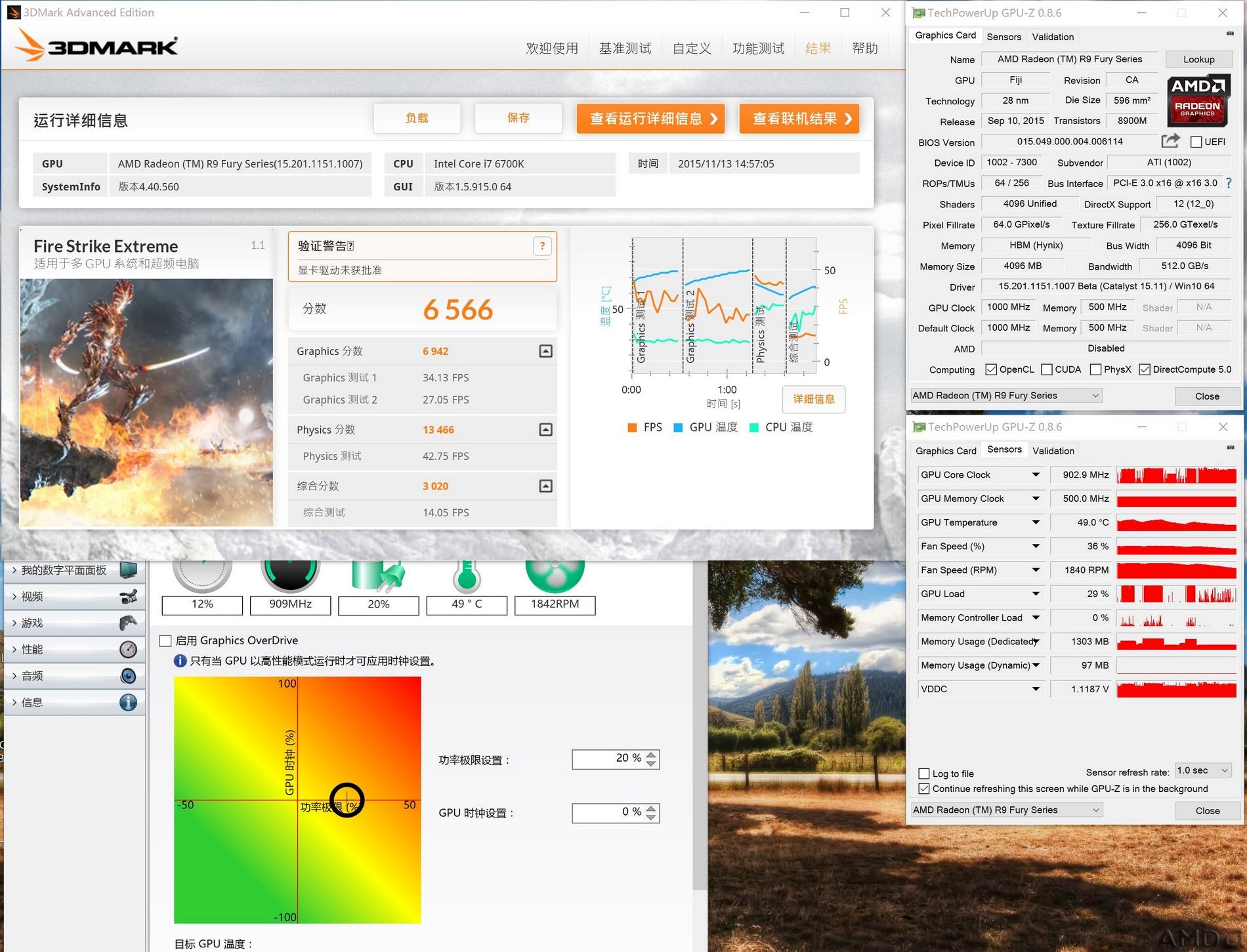Click the gamepad icon beside 游戏
Screen dimensions: 1247x952
tap(129, 623)
